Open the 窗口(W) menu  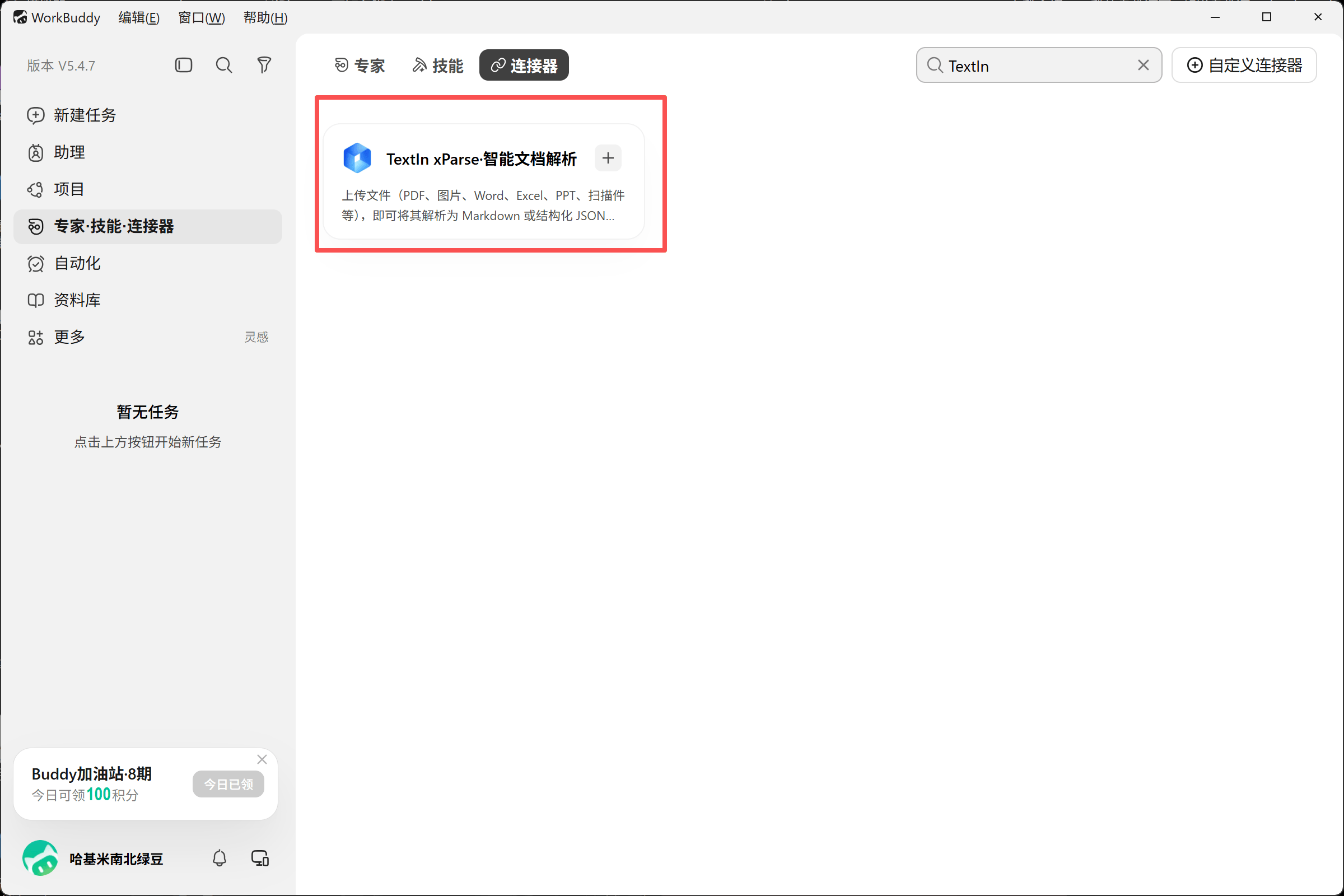202,18
